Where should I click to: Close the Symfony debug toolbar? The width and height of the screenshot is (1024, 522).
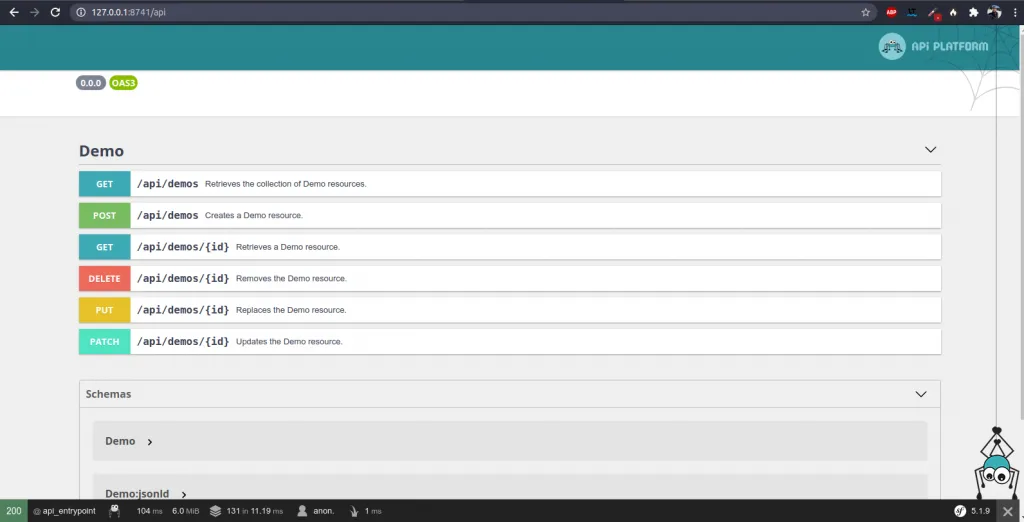coord(1008,511)
